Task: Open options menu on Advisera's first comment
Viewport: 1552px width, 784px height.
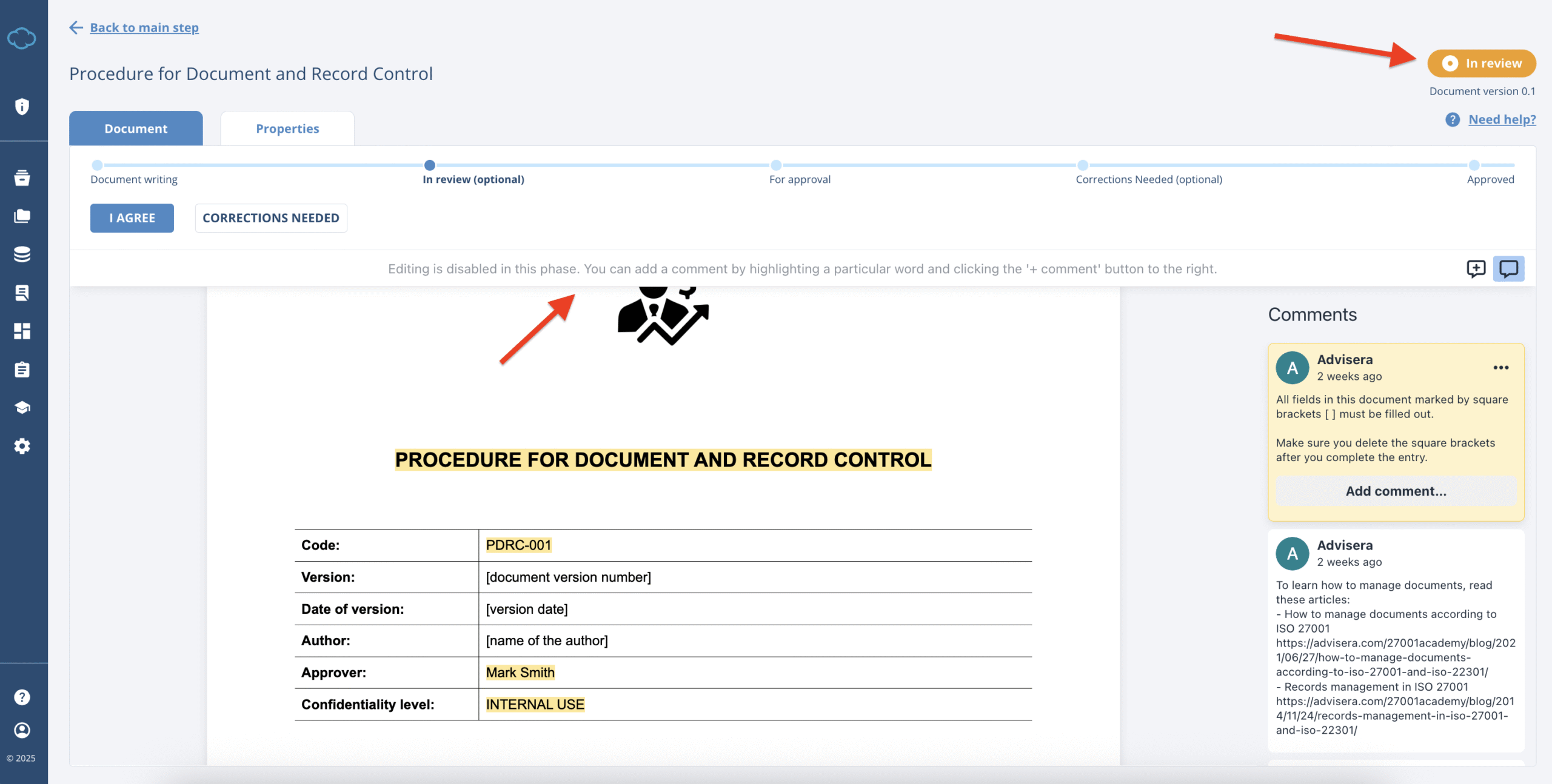Action: coord(1502,367)
